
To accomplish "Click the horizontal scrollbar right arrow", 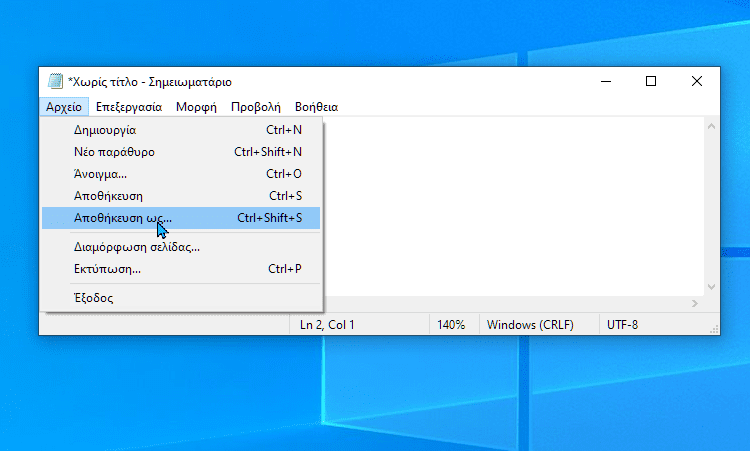I will [x=695, y=304].
